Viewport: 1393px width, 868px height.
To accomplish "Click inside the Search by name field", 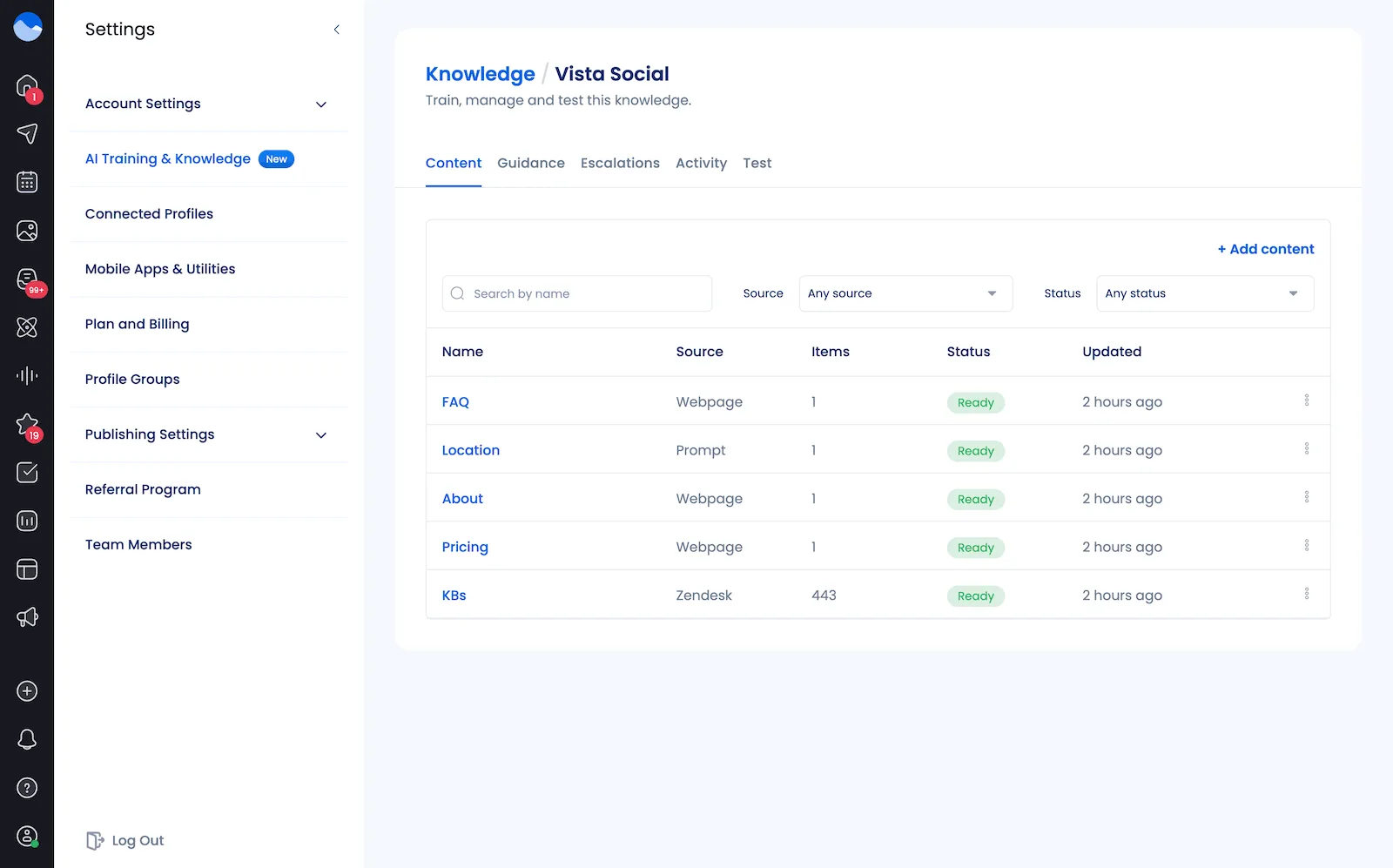I will [576, 293].
